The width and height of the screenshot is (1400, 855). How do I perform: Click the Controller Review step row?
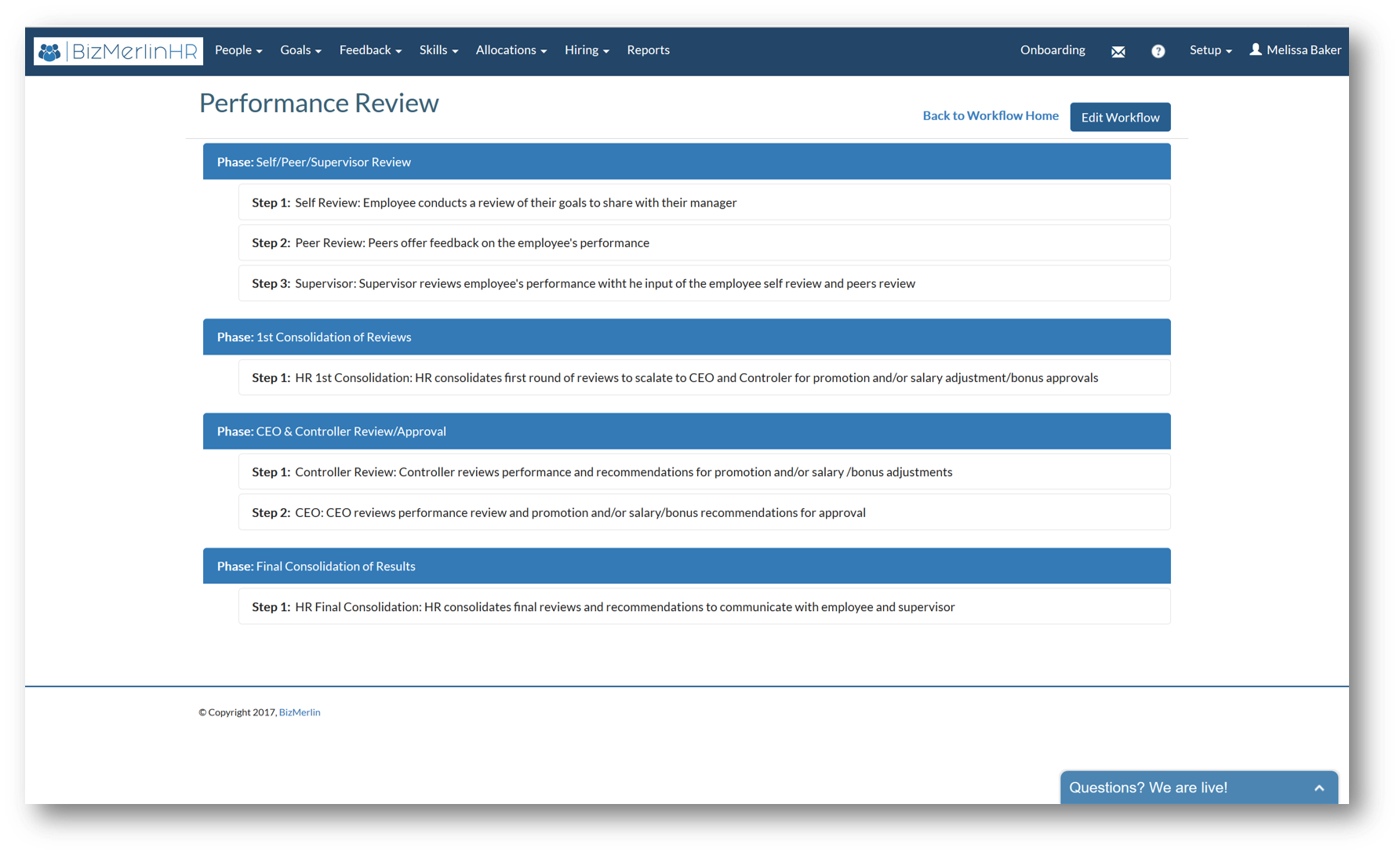click(x=704, y=471)
